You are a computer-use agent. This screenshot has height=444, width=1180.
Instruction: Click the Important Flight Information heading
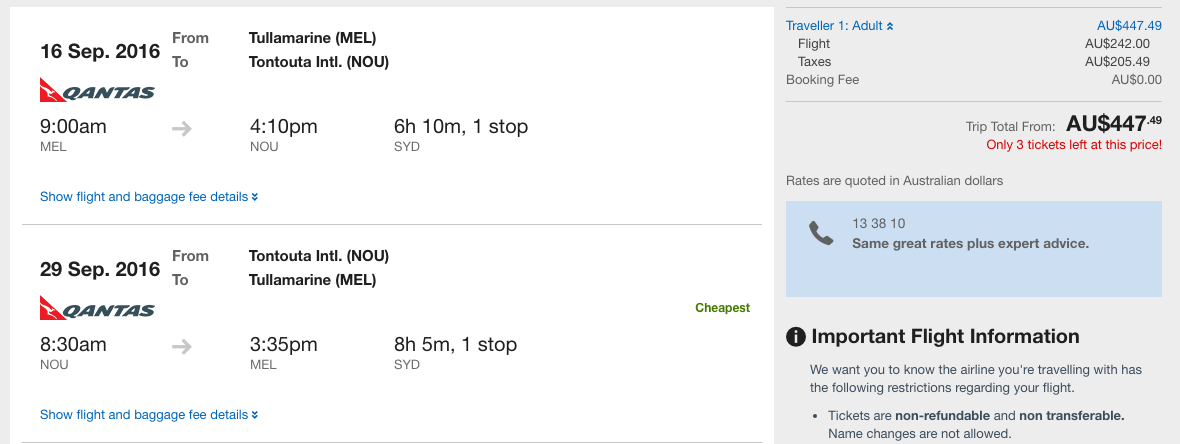tap(945, 336)
